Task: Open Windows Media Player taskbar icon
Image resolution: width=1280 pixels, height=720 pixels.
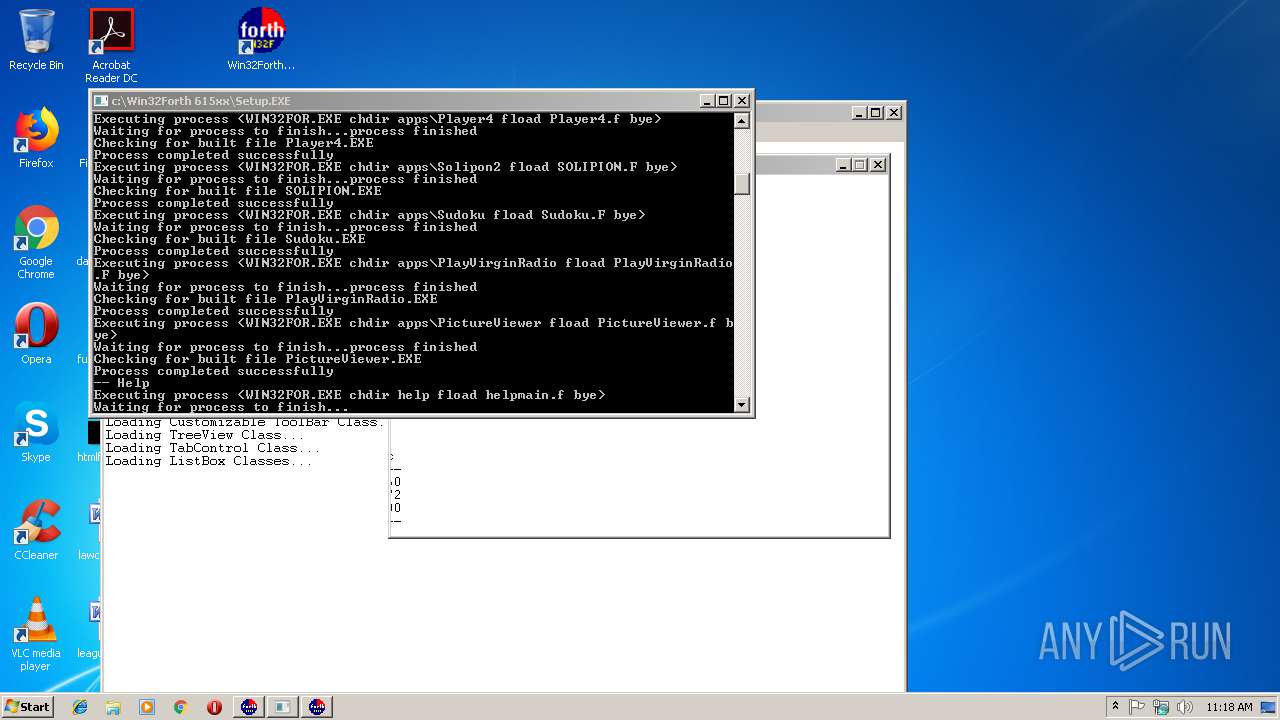Action: click(x=147, y=707)
